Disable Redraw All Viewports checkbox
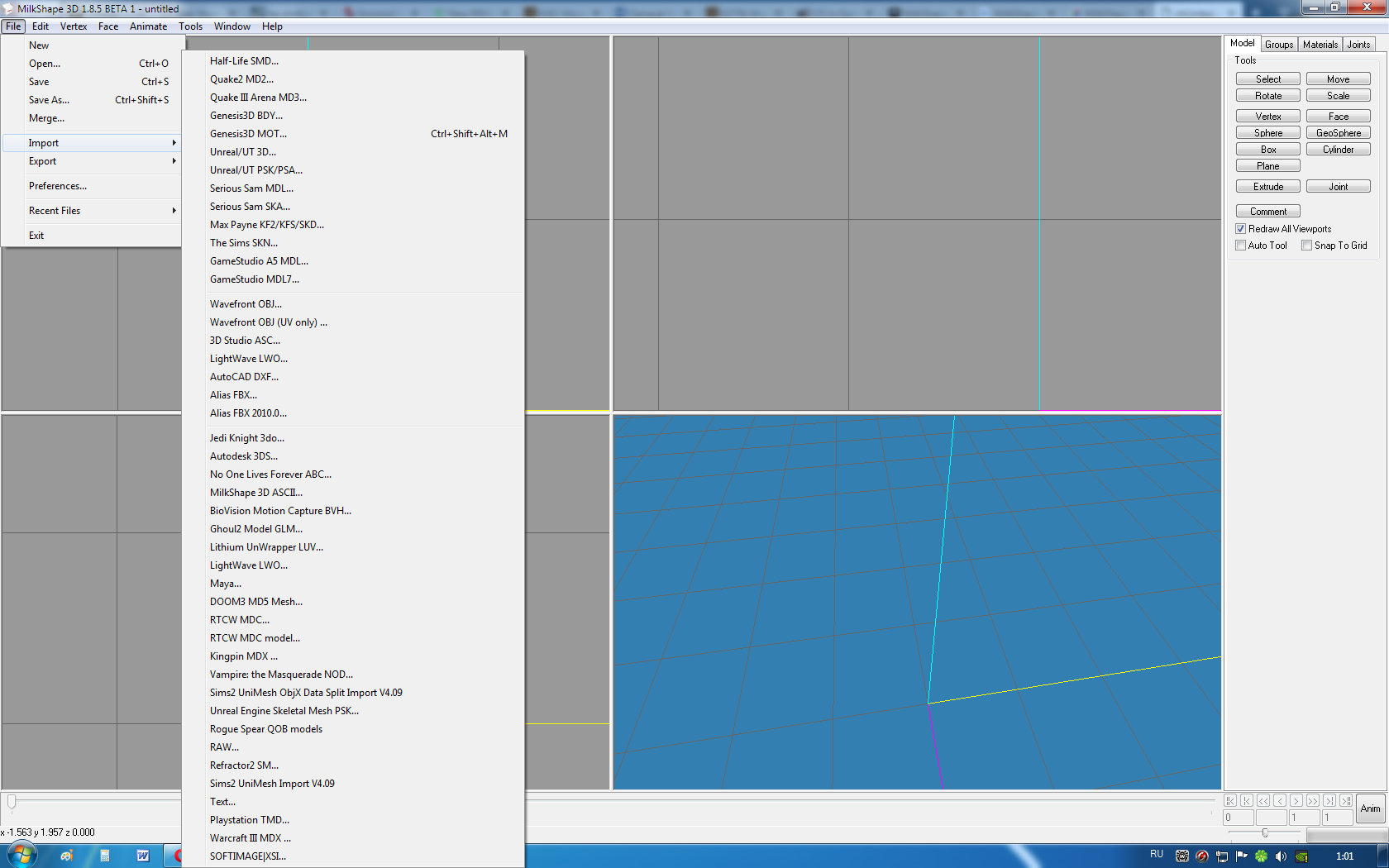 1241,229
